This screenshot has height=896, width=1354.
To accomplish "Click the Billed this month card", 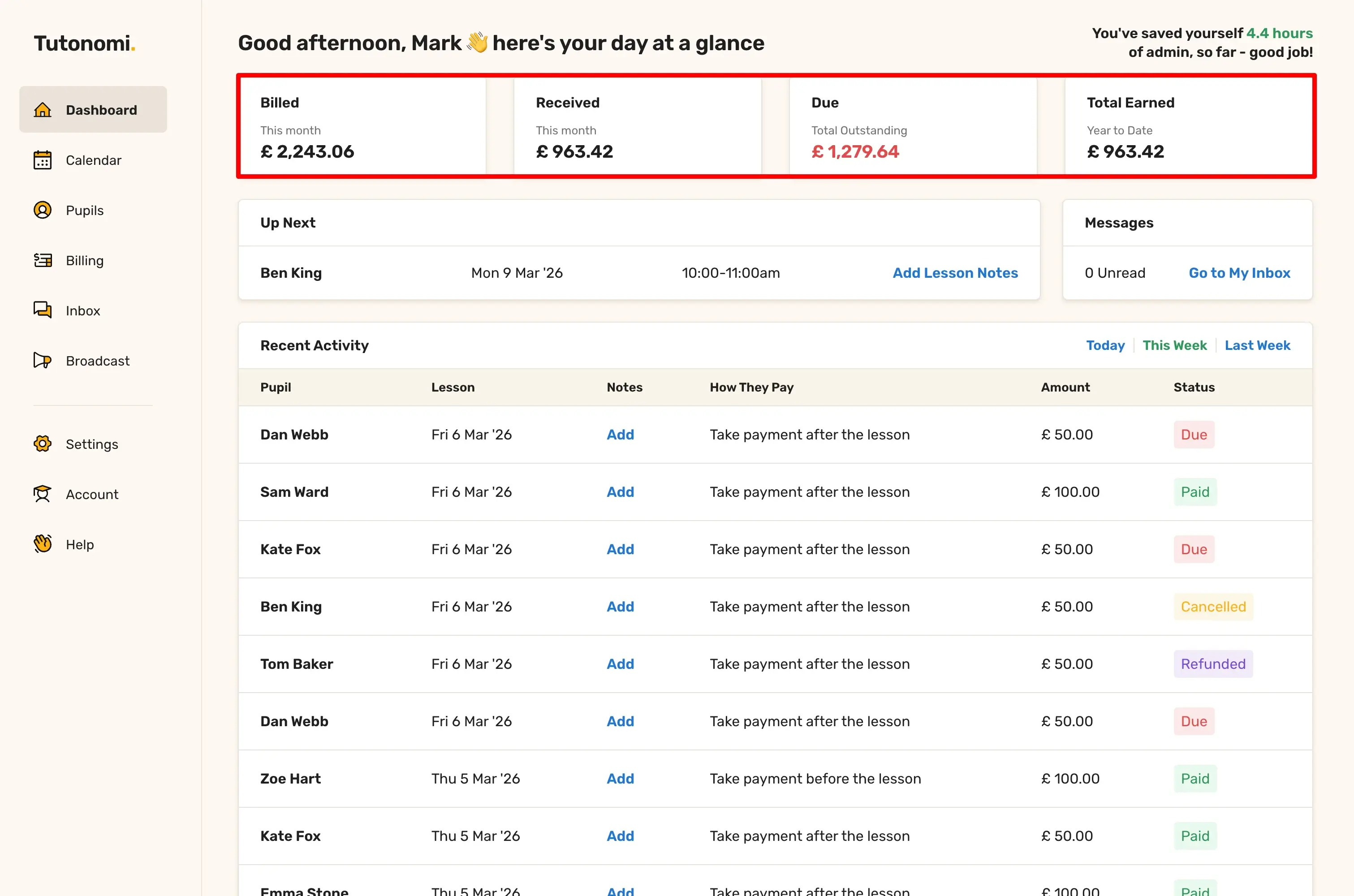I will click(x=362, y=126).
